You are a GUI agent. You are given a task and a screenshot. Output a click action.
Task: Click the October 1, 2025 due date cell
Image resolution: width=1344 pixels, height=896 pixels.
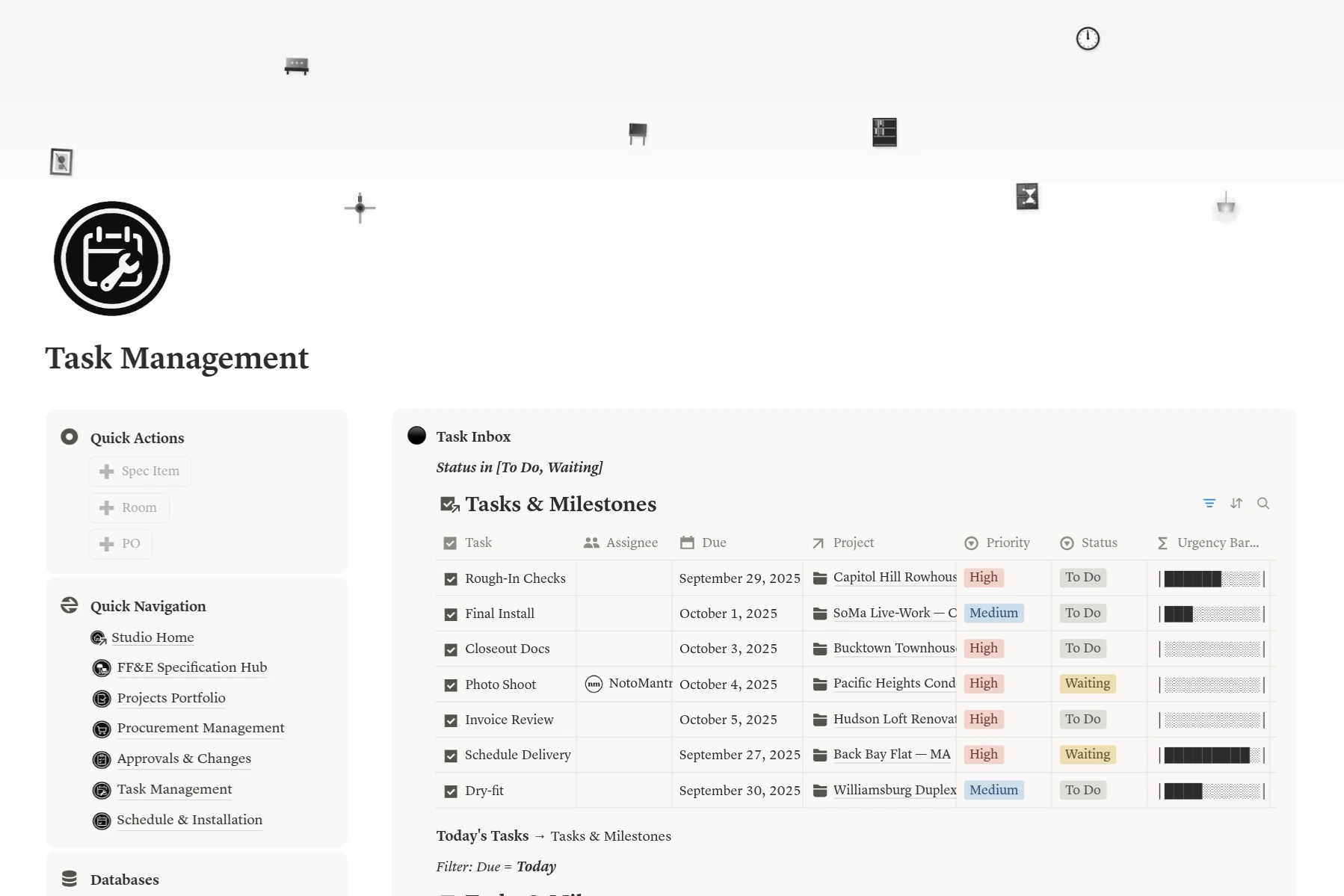point(728,614)
